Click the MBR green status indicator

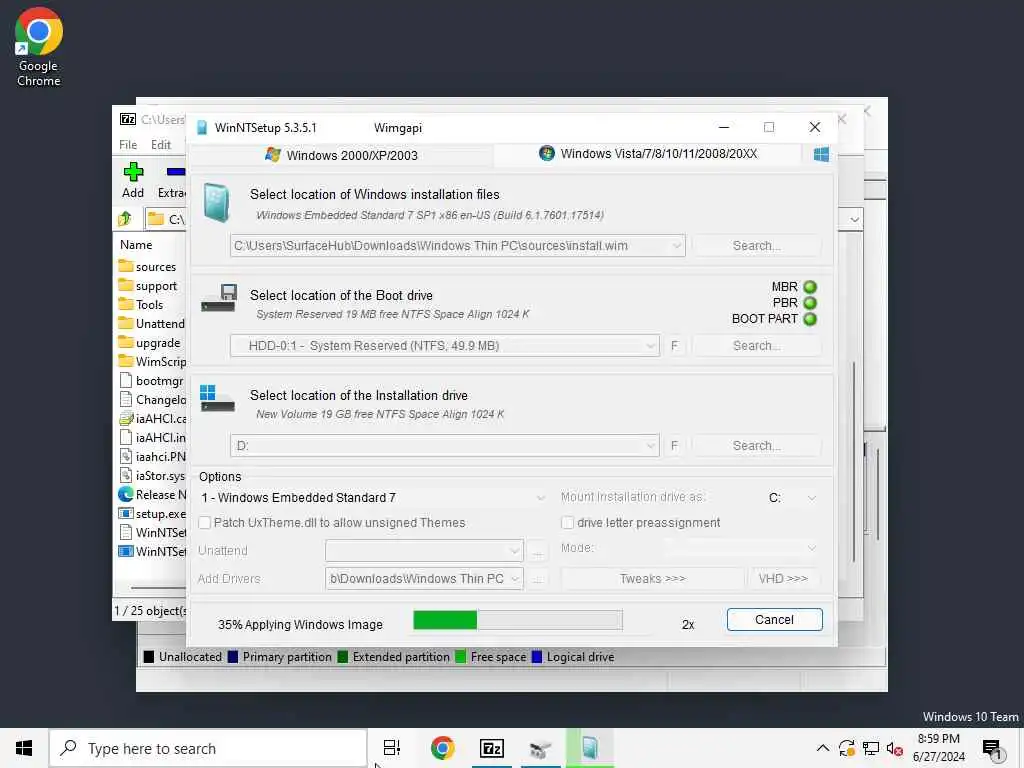(810, 287)
